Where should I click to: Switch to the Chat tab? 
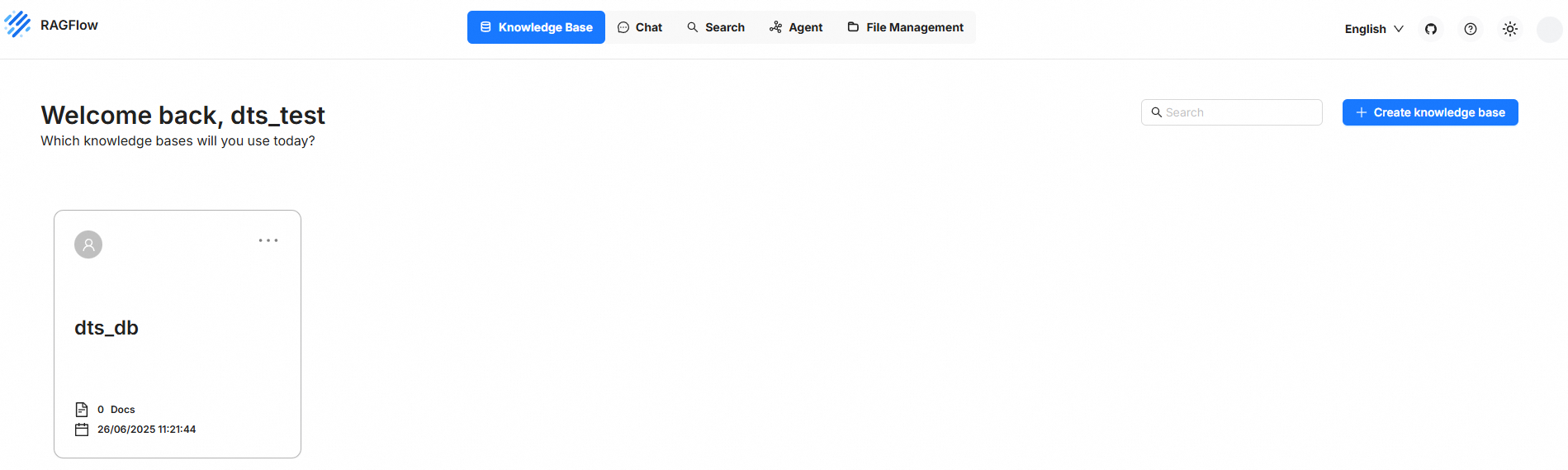point(640,27)
